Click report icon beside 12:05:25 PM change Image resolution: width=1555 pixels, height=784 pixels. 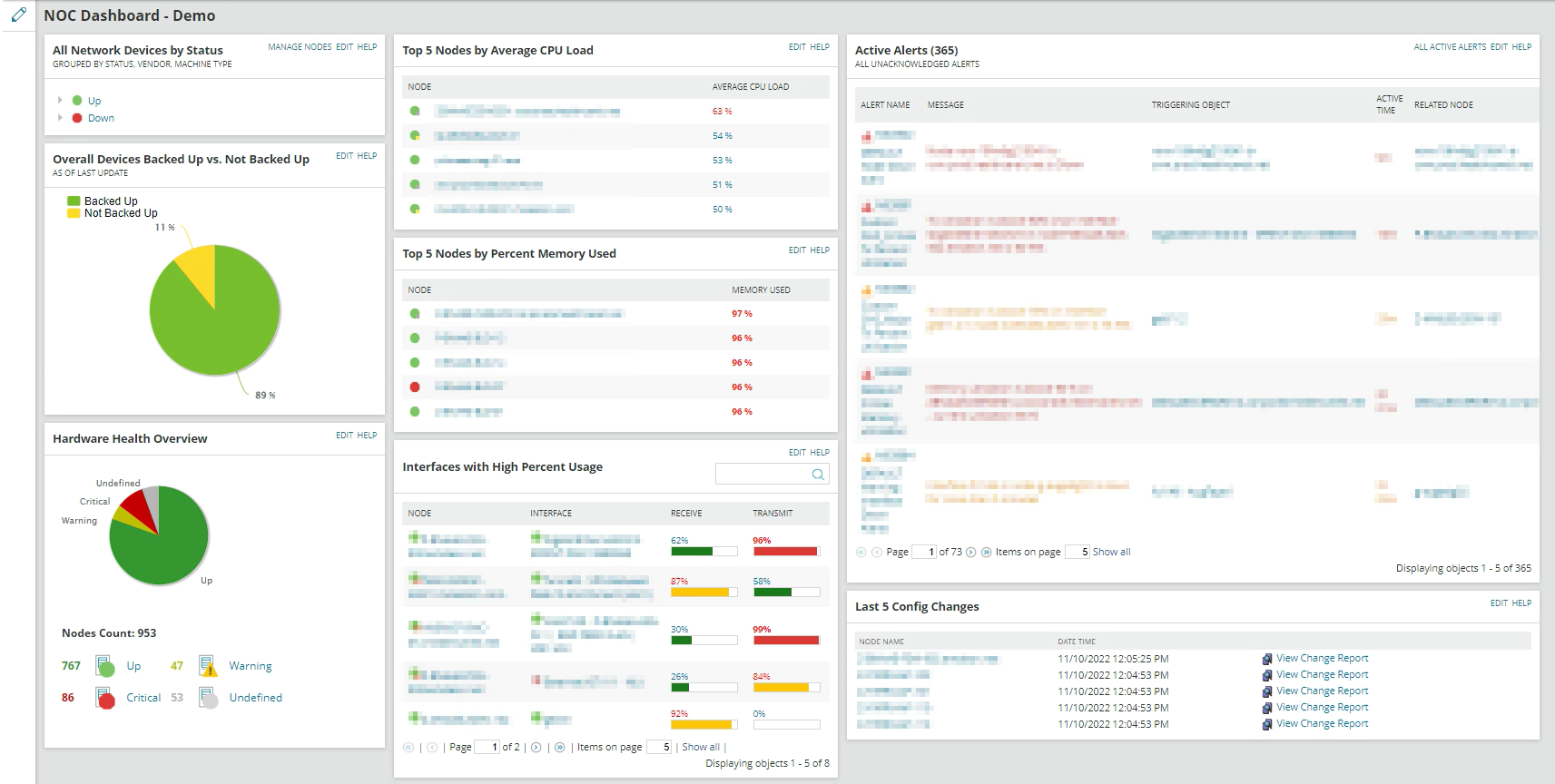(1267, 659)
